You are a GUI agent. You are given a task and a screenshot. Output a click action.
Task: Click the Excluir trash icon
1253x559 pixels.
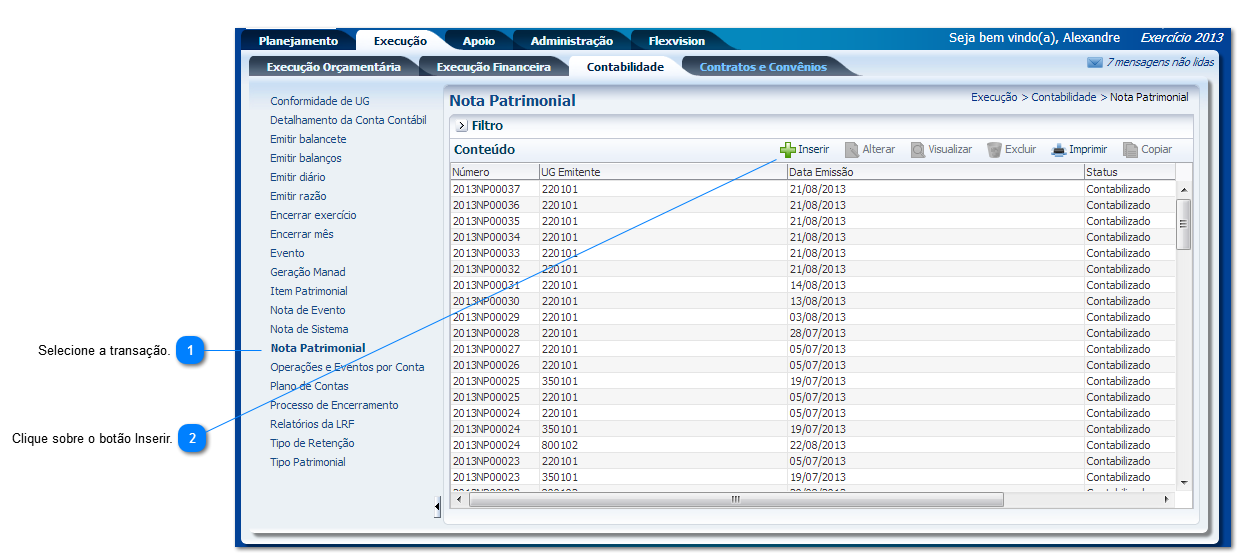coord(994,150)
